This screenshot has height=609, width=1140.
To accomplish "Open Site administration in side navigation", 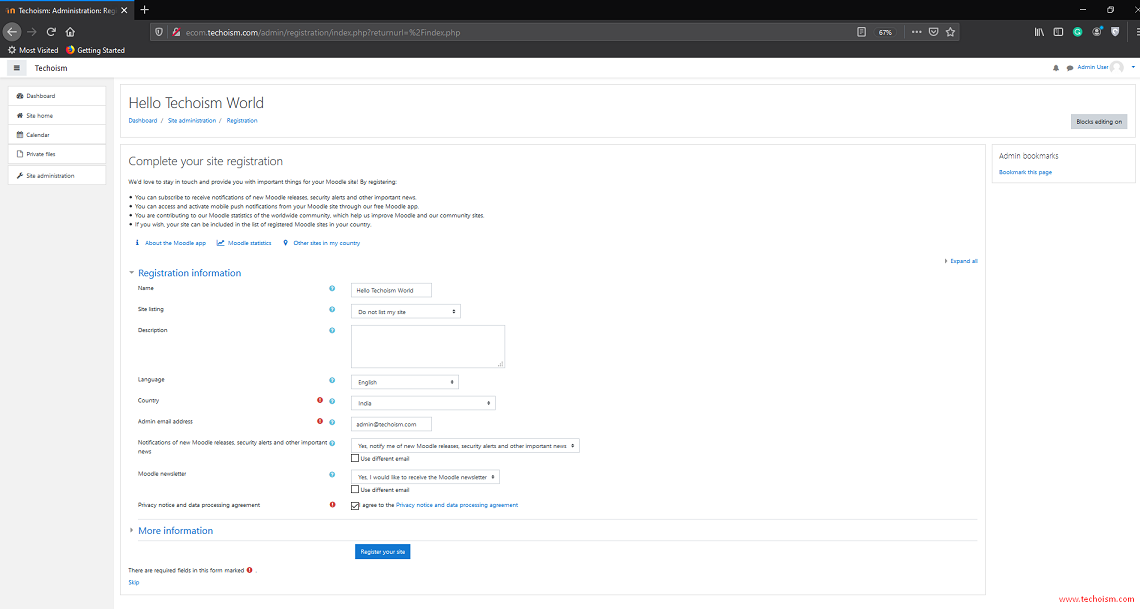I will coord(57,176).
